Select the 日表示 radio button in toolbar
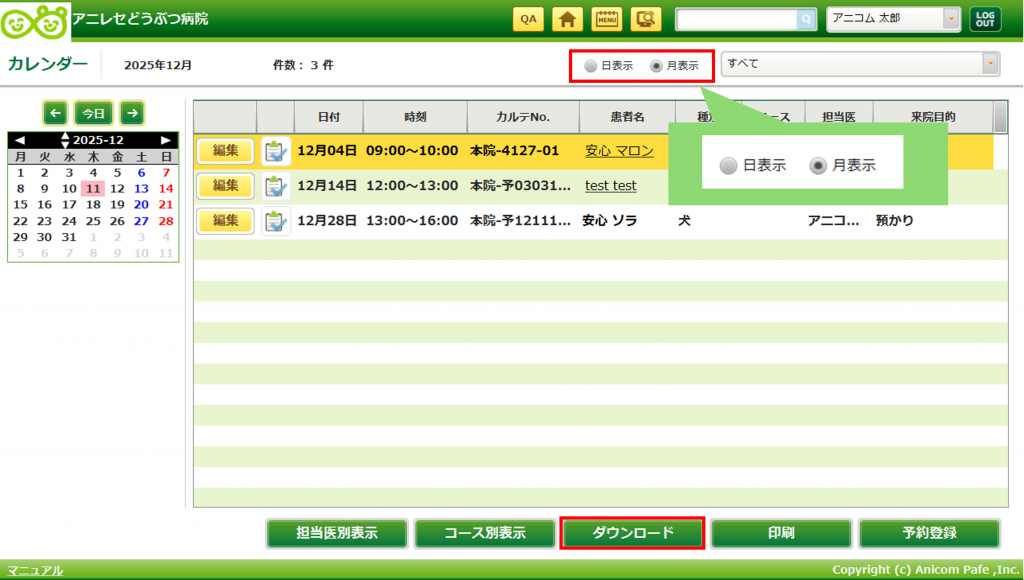 point(591,66)
